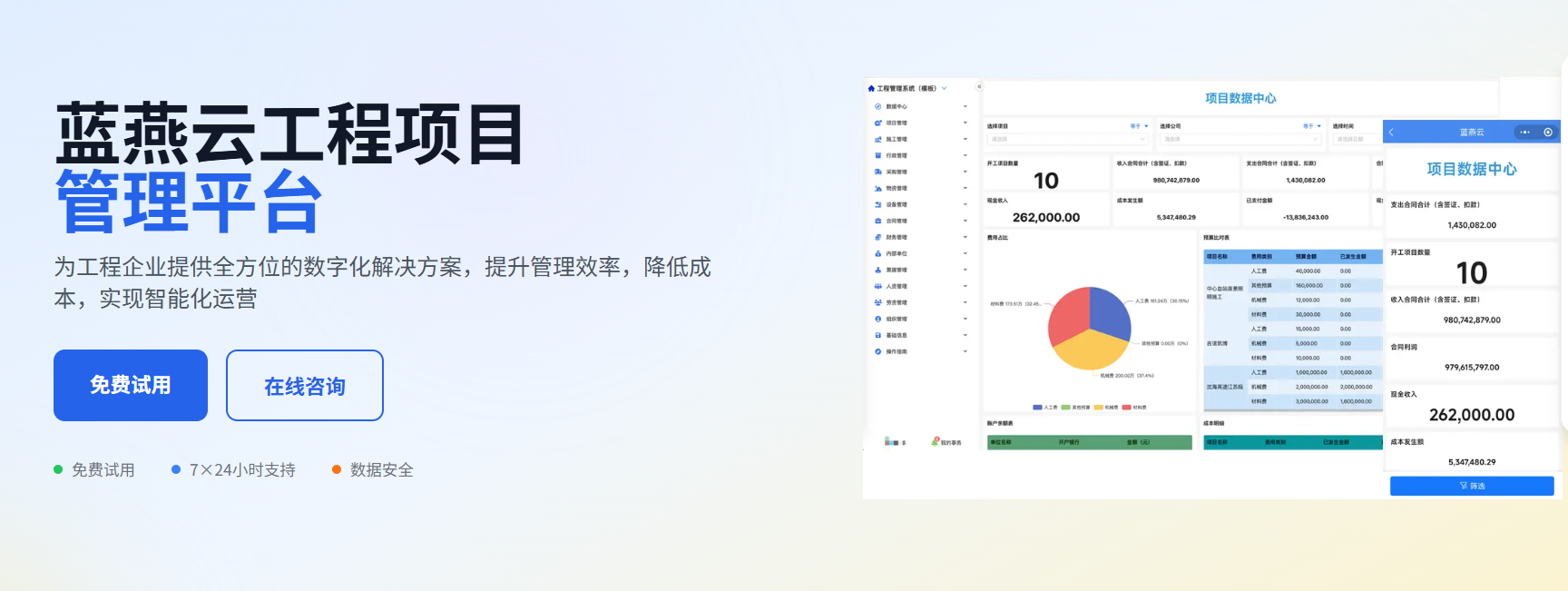Click the red 材料费 legend swatch

point(1127,407)
